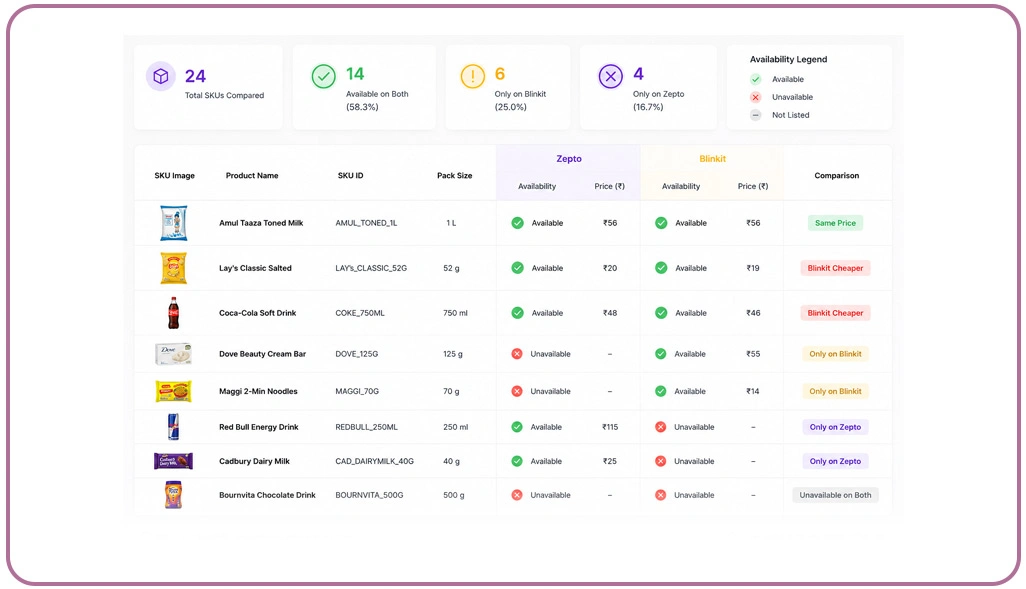The width and height of the screenshot is (1026, 589).
Task: Click the purple cube Total SKUs icon
Action: click(160, 77)
